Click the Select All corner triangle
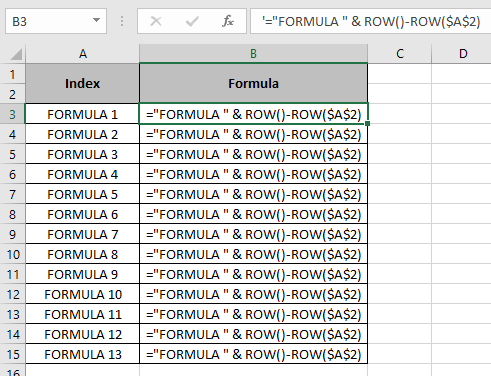This screenshot has width=491, height=376. pyautogui.click(x=16, y=54)
